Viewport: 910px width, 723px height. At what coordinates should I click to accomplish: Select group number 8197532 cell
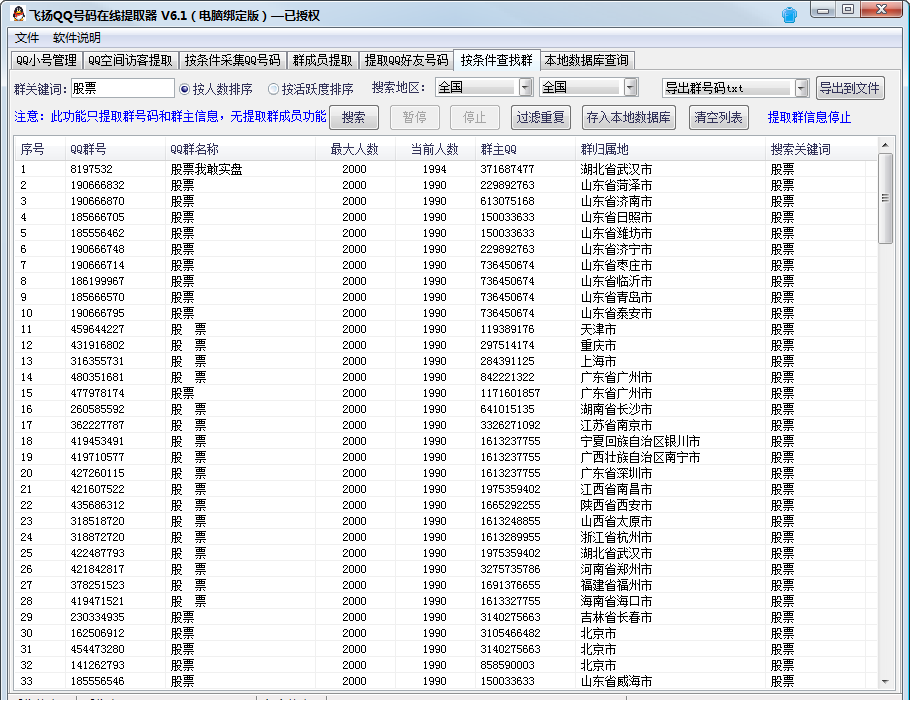[91, 169]
